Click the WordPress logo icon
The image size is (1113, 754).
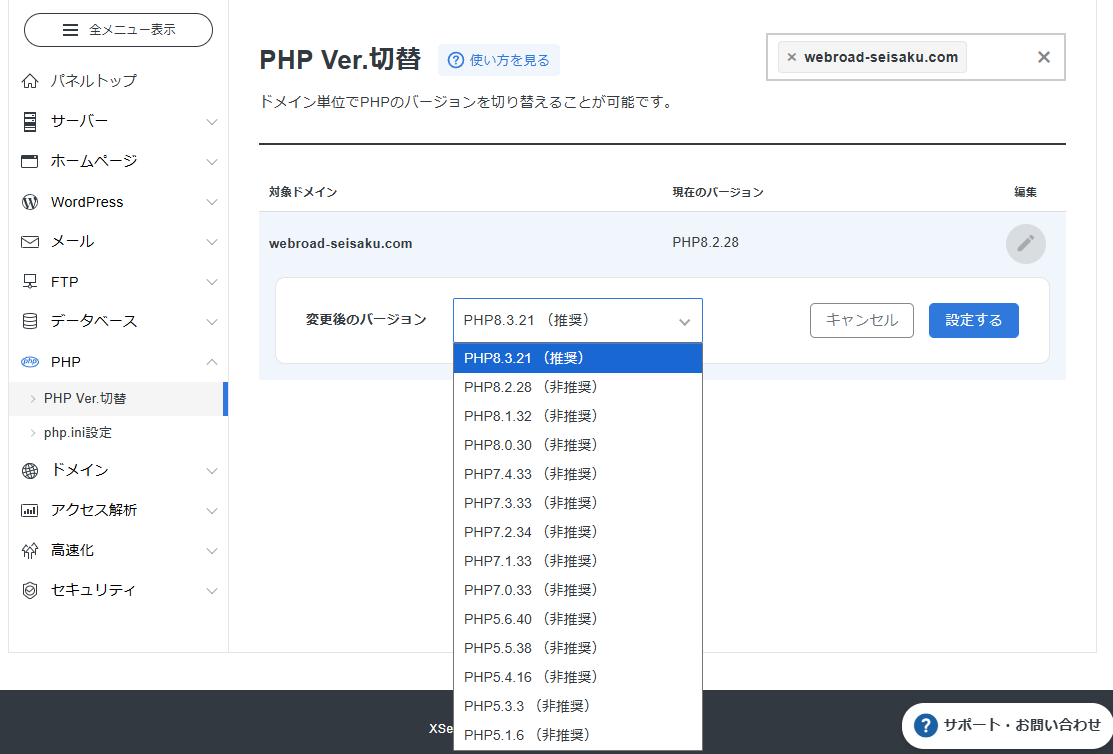click(x=30, y=202)
